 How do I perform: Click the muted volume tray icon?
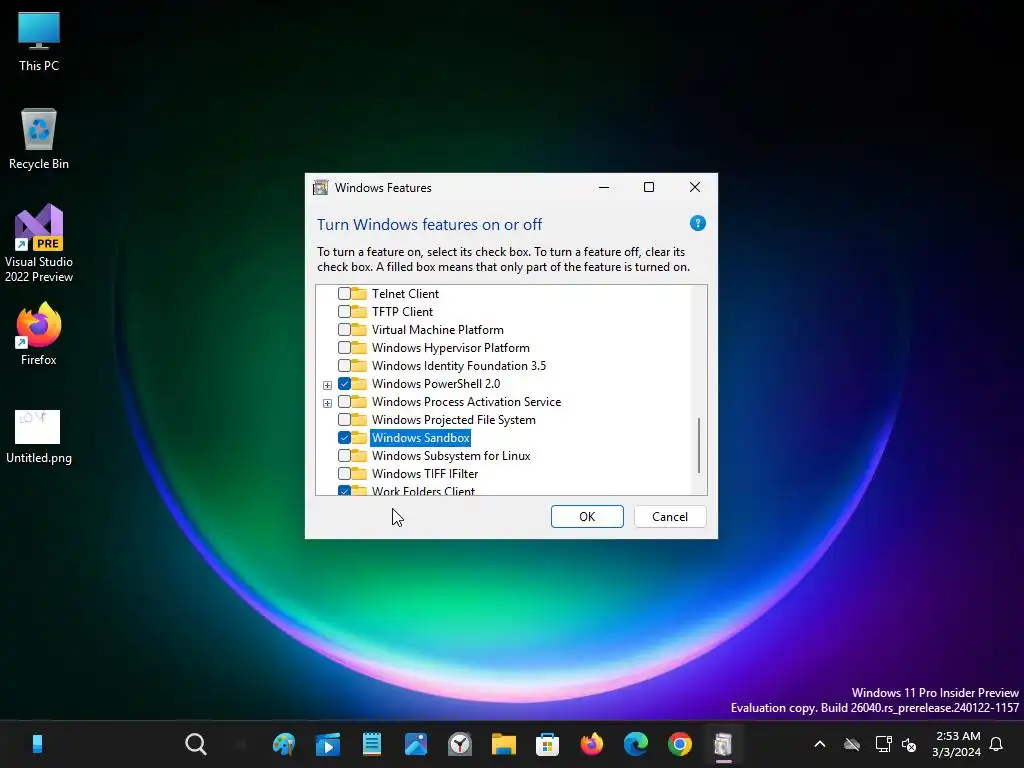coord(908,744)
